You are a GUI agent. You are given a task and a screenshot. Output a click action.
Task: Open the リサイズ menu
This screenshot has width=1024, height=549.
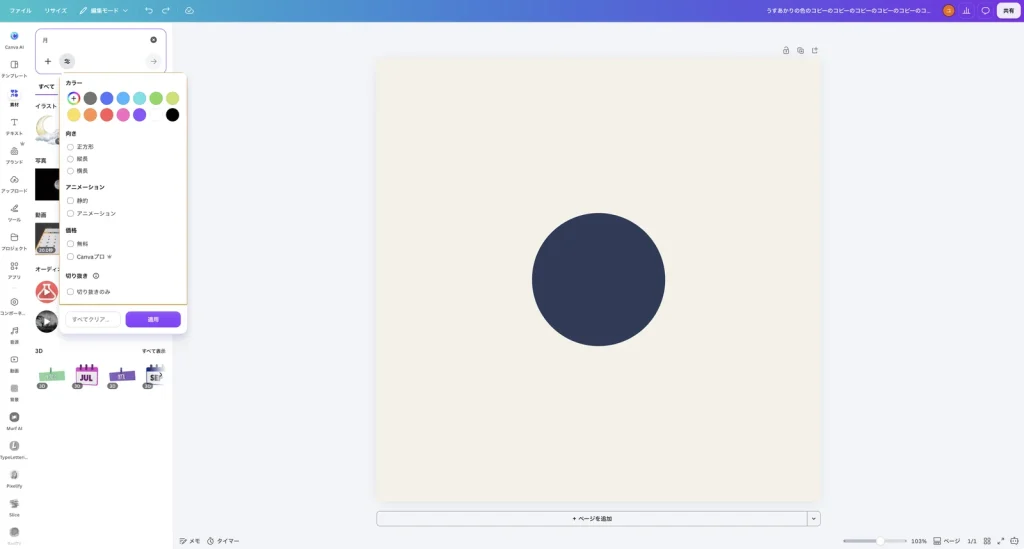tap(56, 10)
